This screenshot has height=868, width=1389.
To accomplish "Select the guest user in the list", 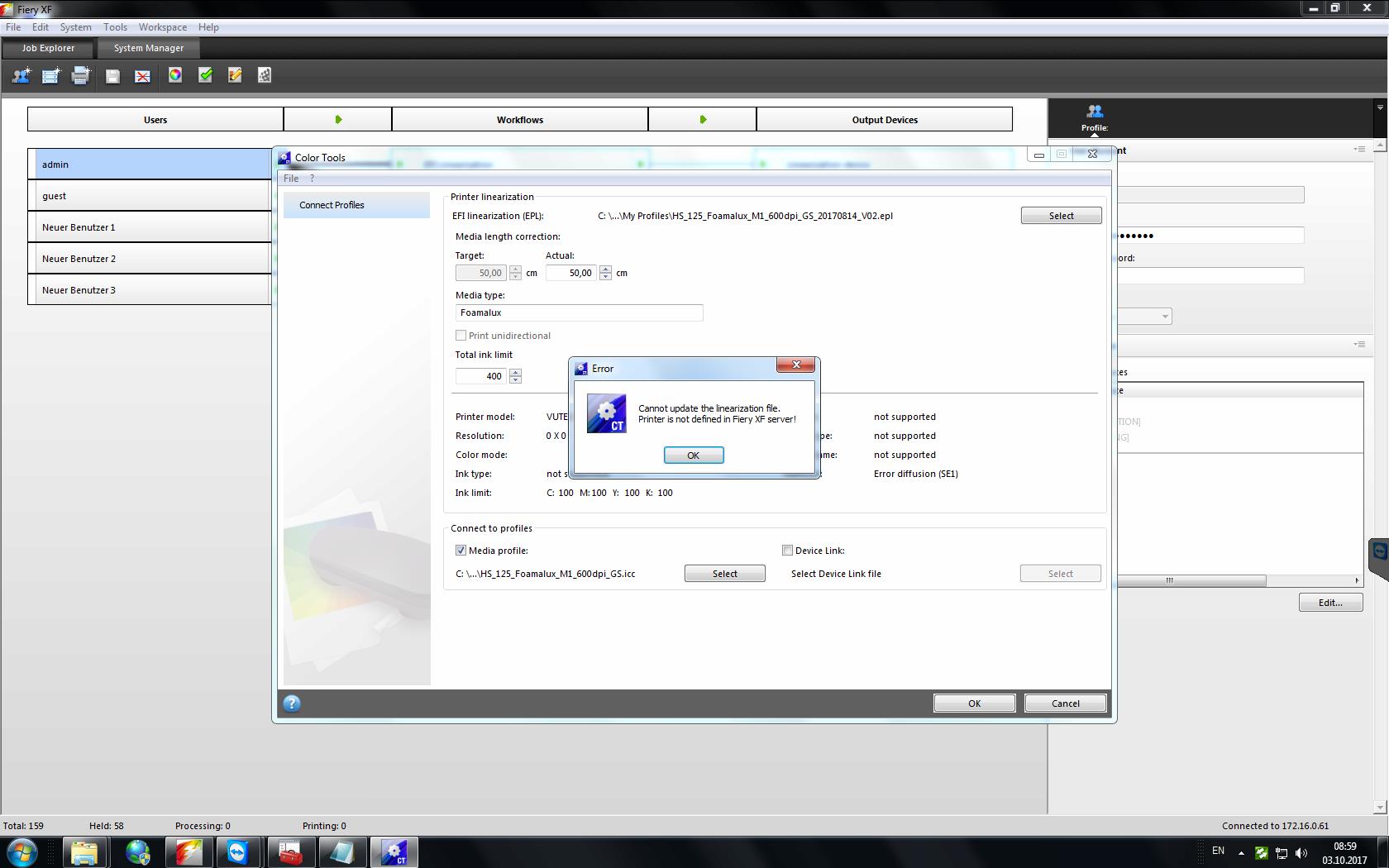I will coord(149,195).
